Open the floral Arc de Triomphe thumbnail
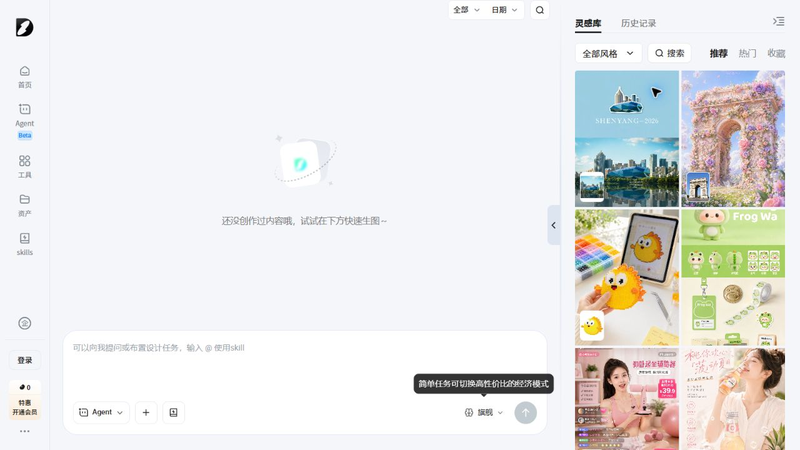This screenshot has height=450, width=800. pos(733,138)
